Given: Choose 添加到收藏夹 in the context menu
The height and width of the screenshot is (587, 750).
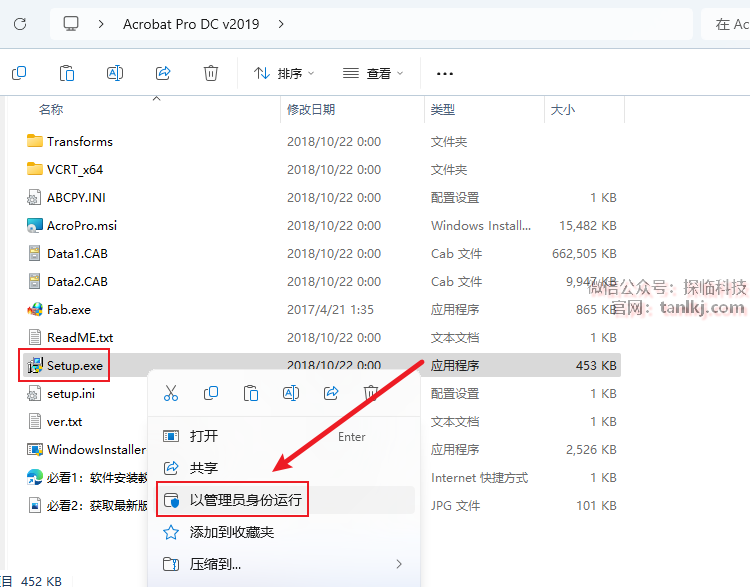Looking at the screenshot, I should click(x=231, y=532).
